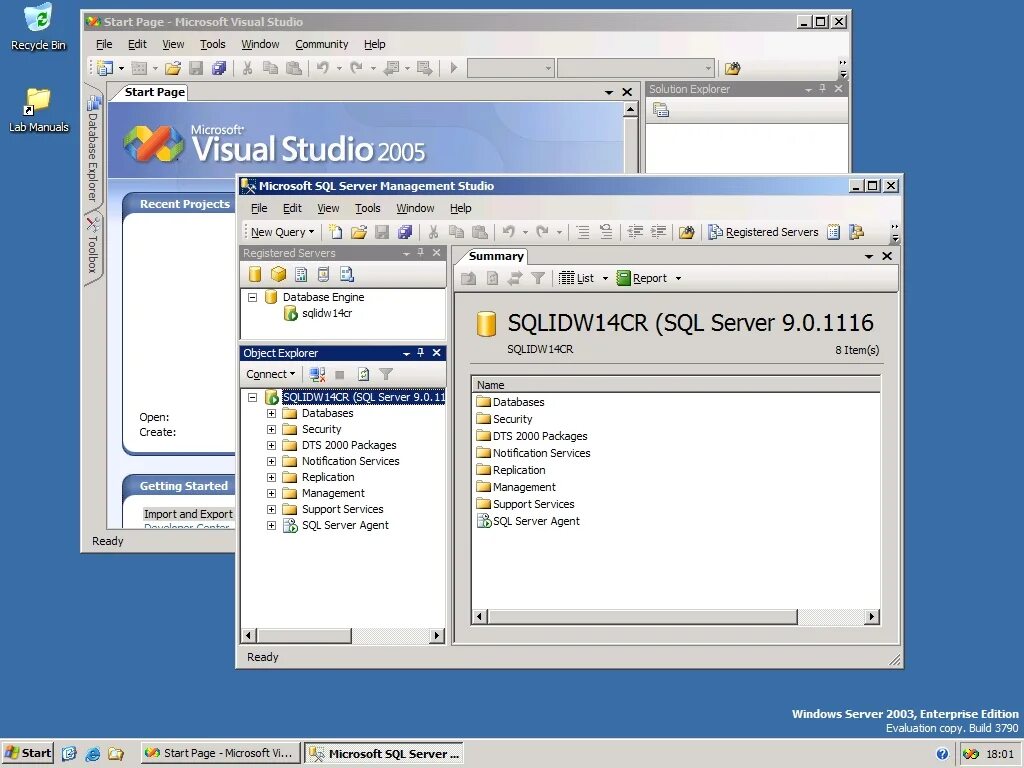
Task: Click the Name column header in Summary
Action: (x=676, y=385)
